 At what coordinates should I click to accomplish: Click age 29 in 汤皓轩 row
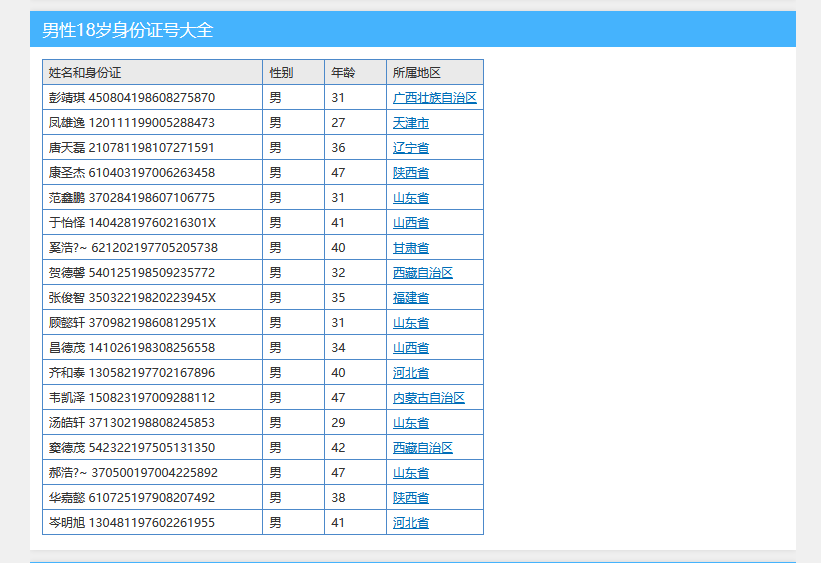coord(355,423)
